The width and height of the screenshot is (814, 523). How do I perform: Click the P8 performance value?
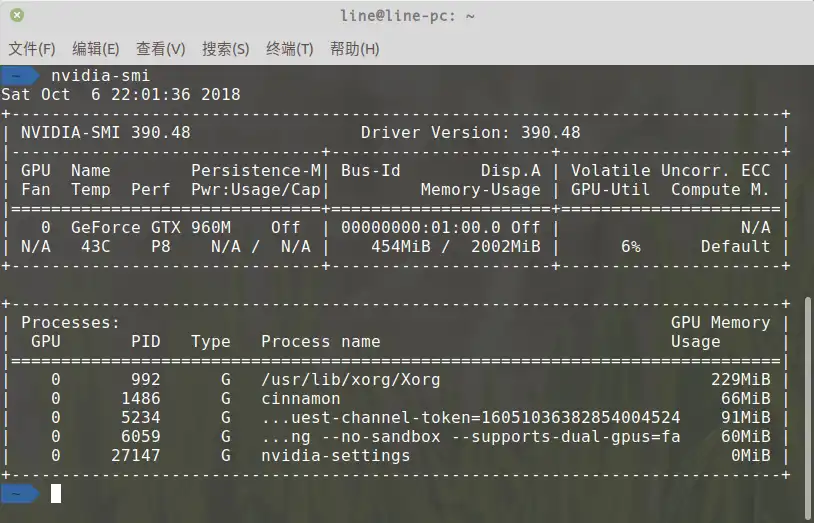click(160, 246)
